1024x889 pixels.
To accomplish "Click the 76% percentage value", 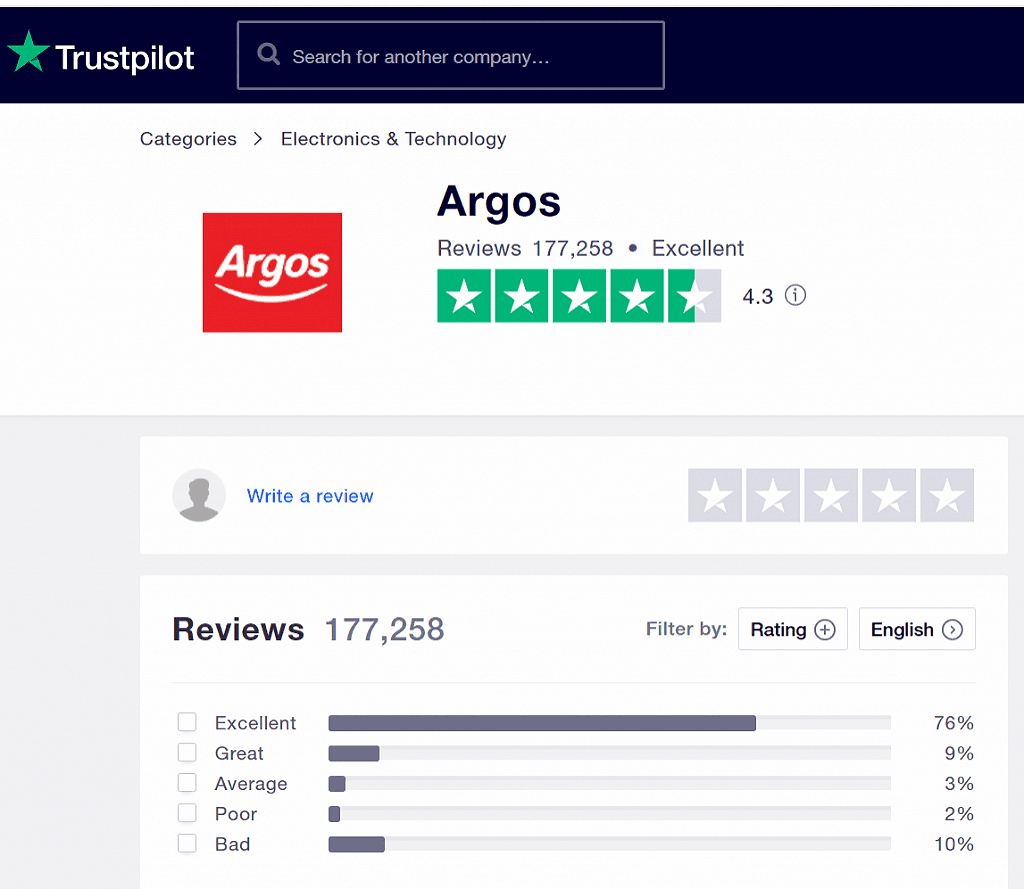I will (953, 722).
